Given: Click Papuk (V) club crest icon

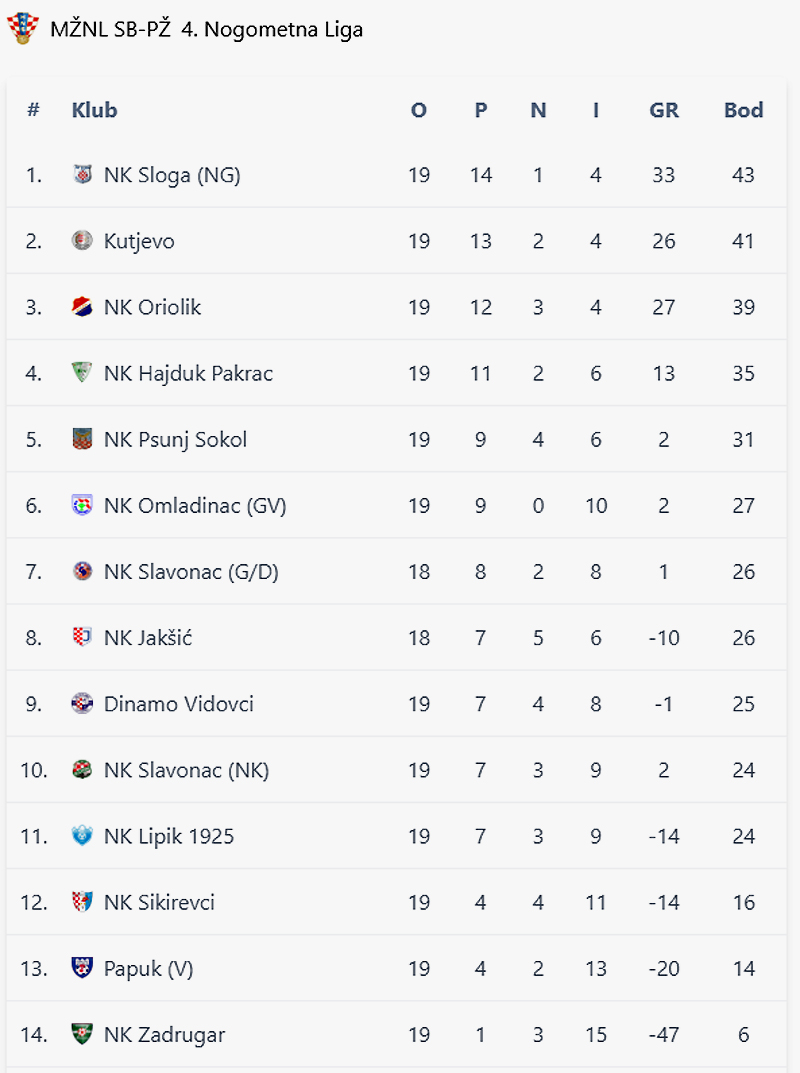Looking at the screenshot, I should [x=82, y=968].
